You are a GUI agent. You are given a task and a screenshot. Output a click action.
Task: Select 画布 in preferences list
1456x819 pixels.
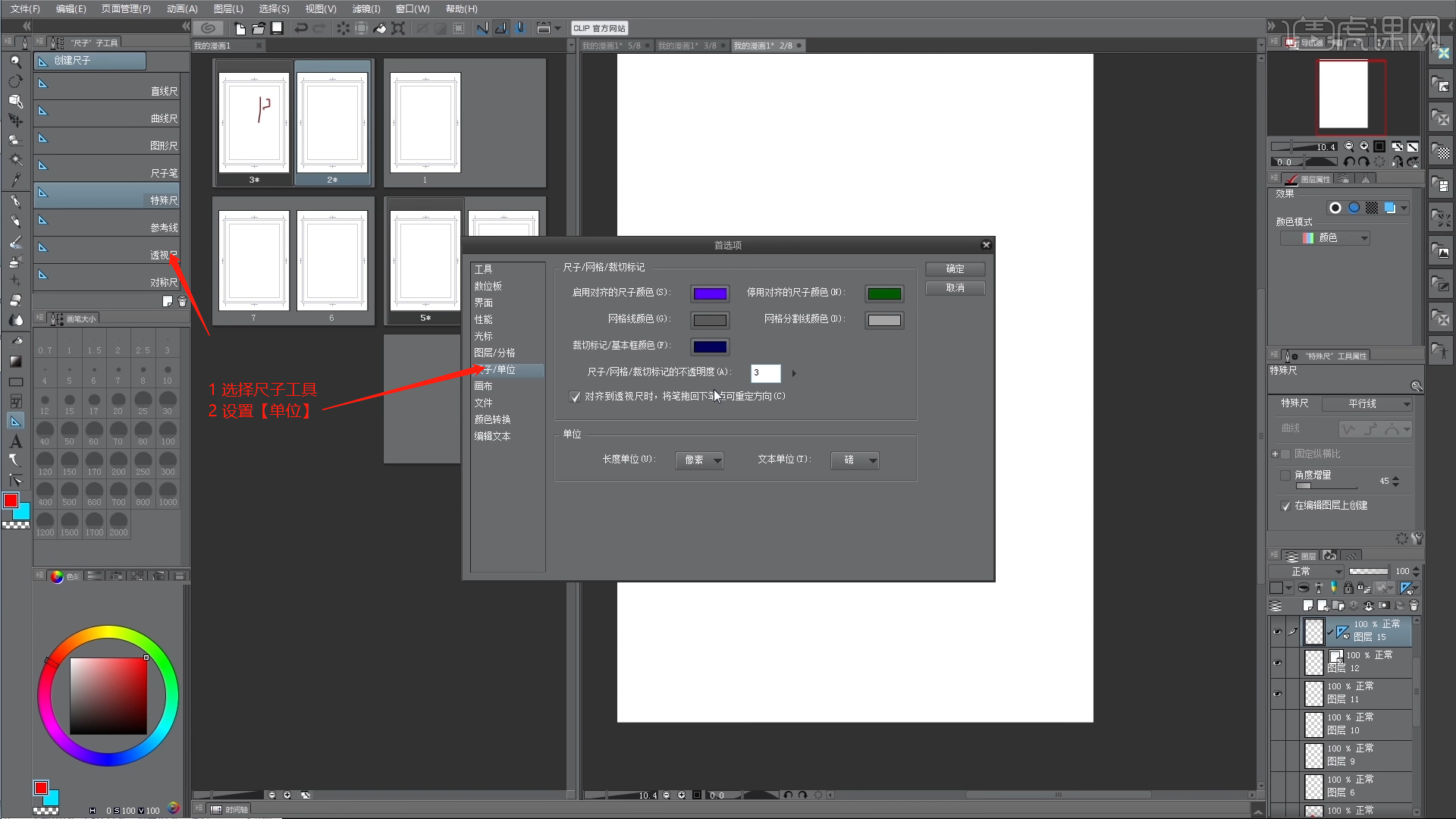pyautogui.click(x=483, y=386)
